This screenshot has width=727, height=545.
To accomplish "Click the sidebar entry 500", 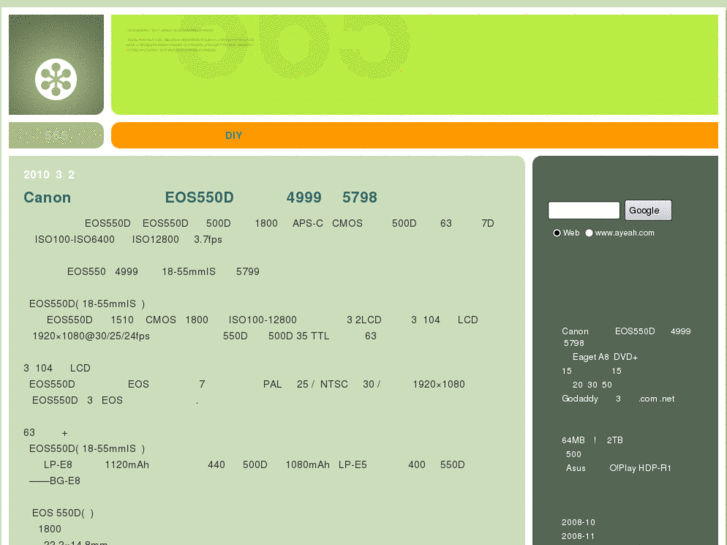I will 574,454.
